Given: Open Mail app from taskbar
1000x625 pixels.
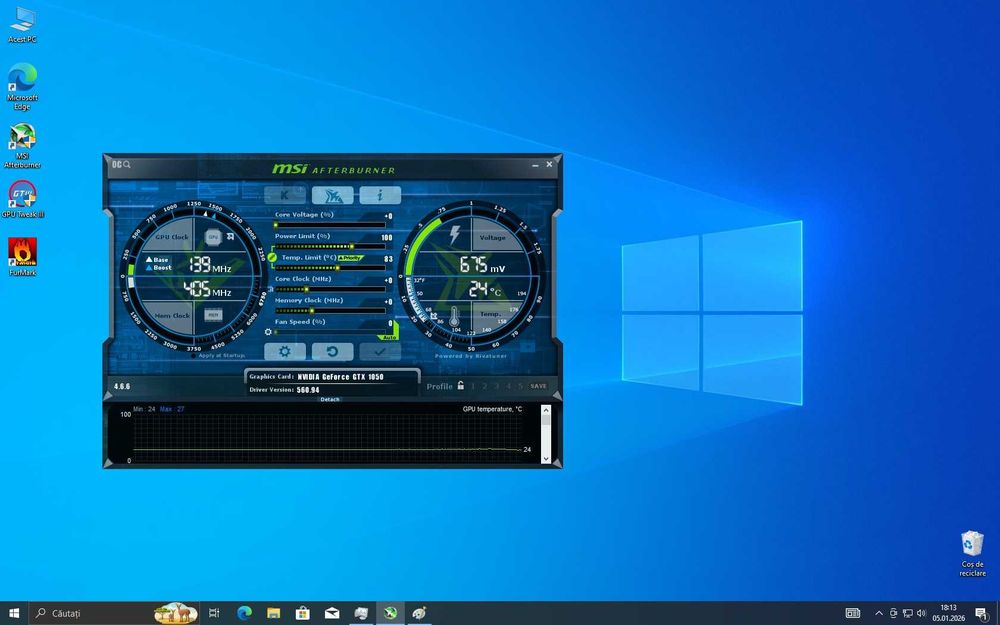Looking at the screenshot, I should click(332, 613).
